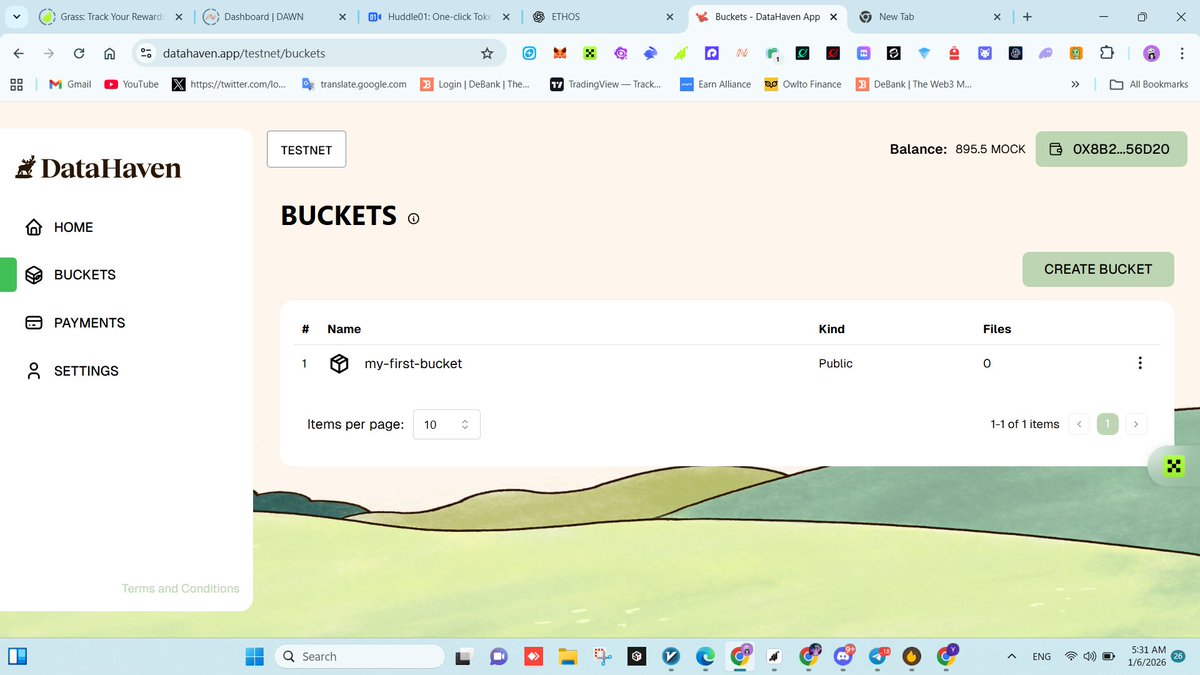The width and height of the screenshot is (1200, 675).
Task: Open Chrome profile avatar
Action: pyautogui.click(x=1151, y=53)
